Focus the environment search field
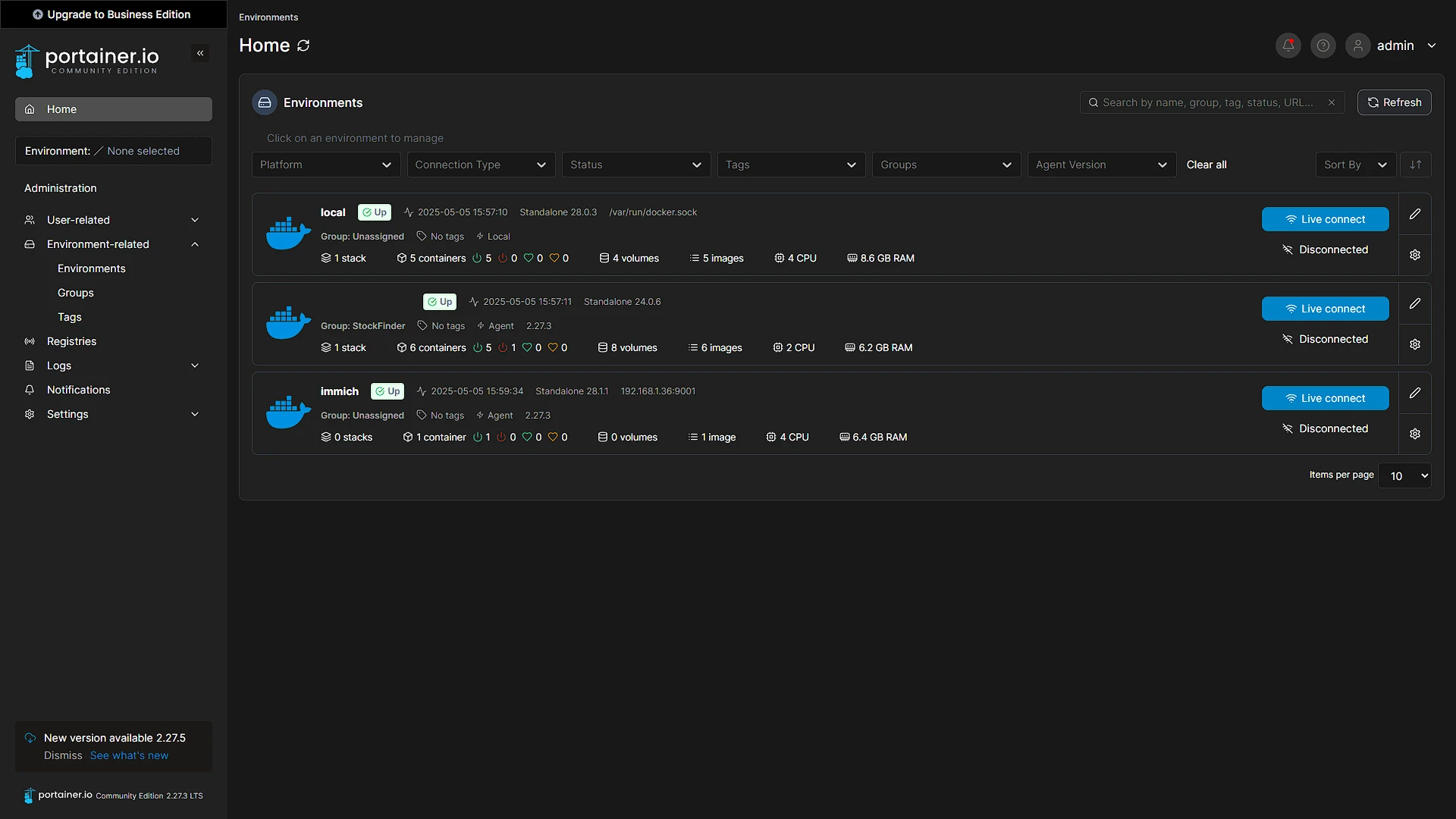The height and width of the screenshot is (819, 1456). click(x=1212, y=102)
